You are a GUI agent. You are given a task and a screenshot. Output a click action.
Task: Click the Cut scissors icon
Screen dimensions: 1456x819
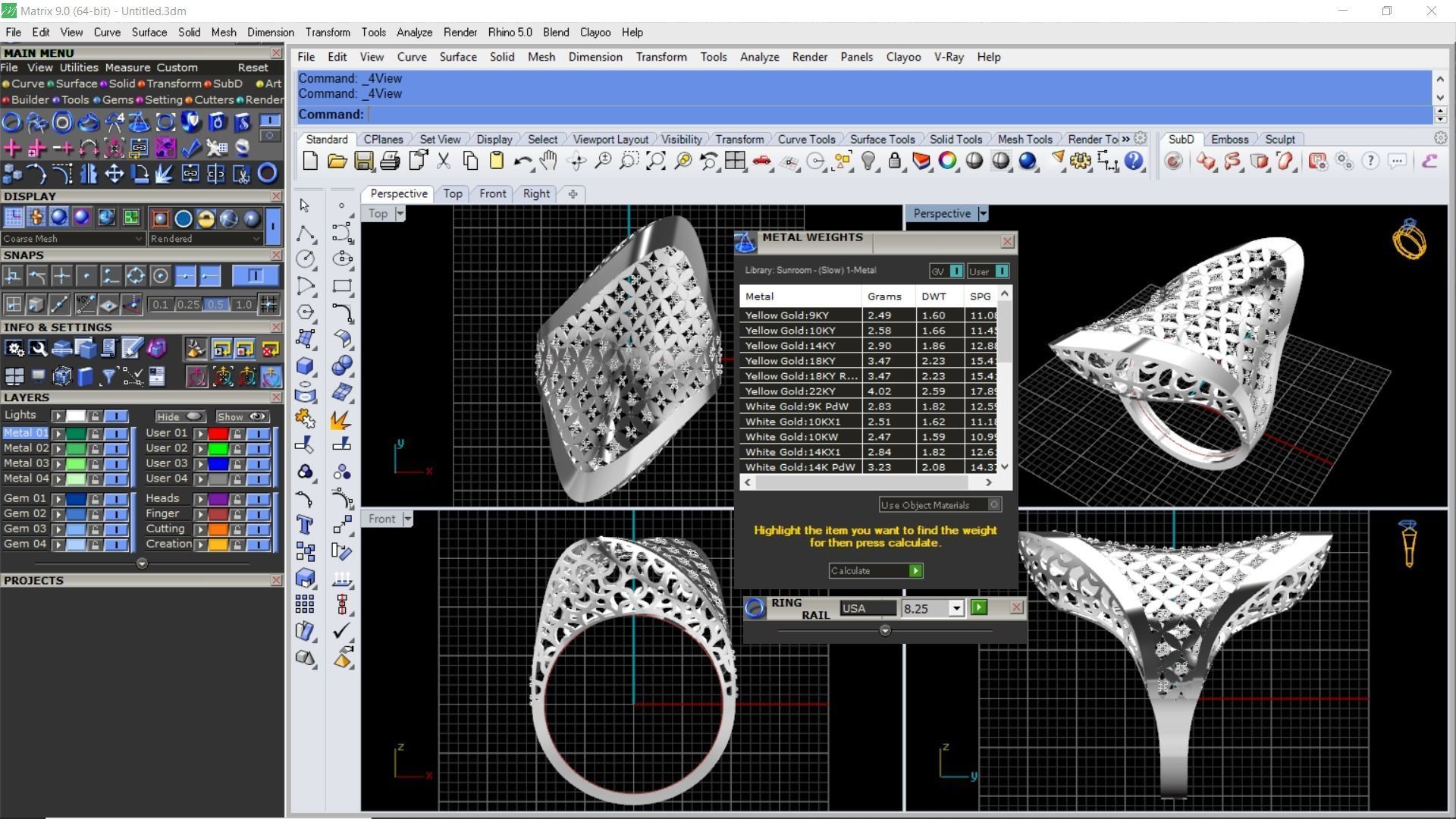(x=444, y=161)
